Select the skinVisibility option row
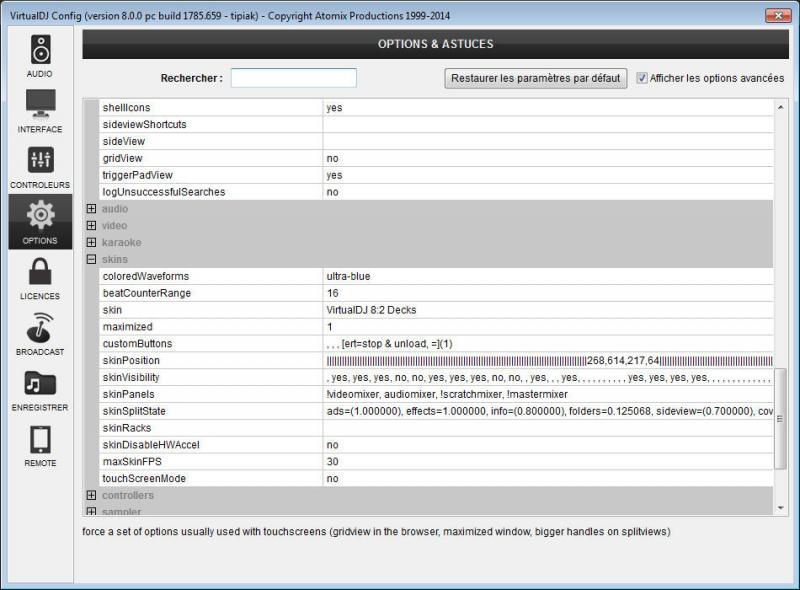800x590 pixels. 436,377
